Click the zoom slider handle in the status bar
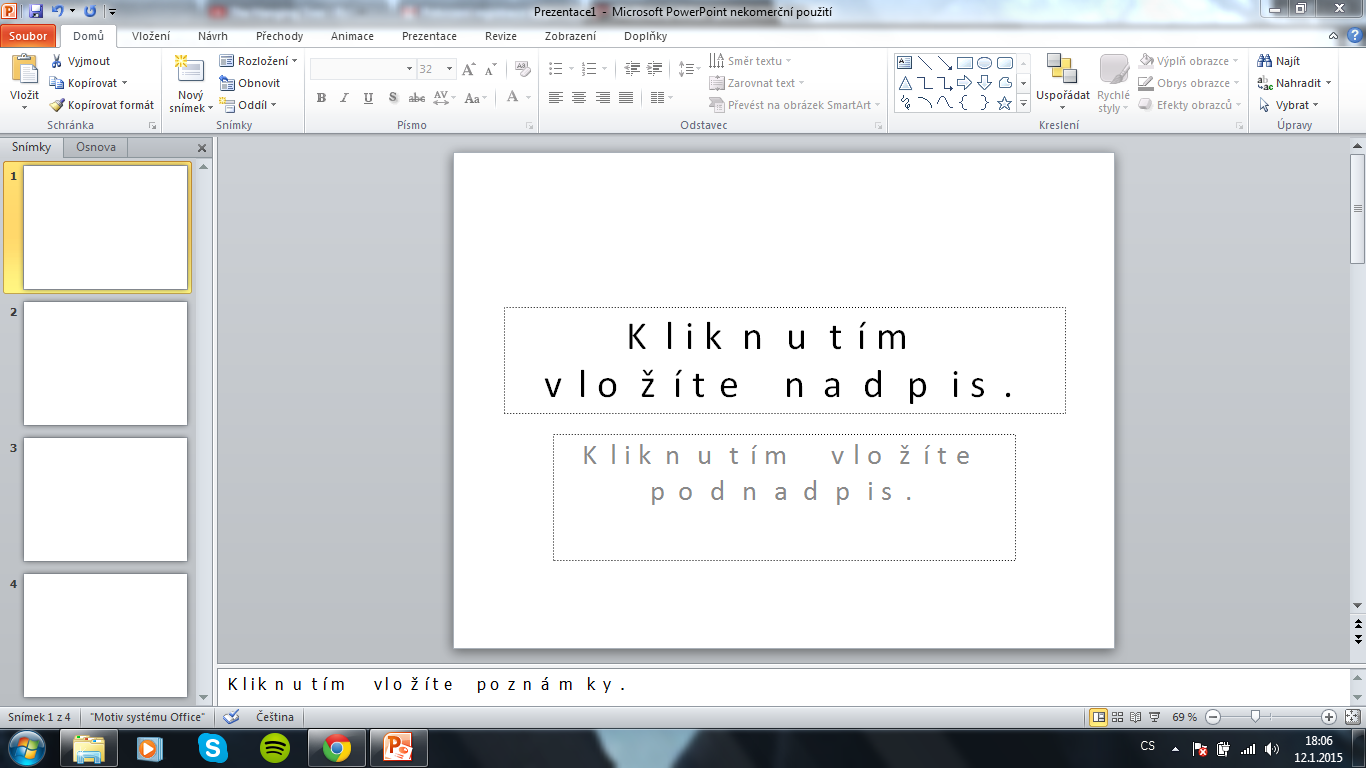Image resolution: width=1366 pixels, height=768 pixels. 1255,717
